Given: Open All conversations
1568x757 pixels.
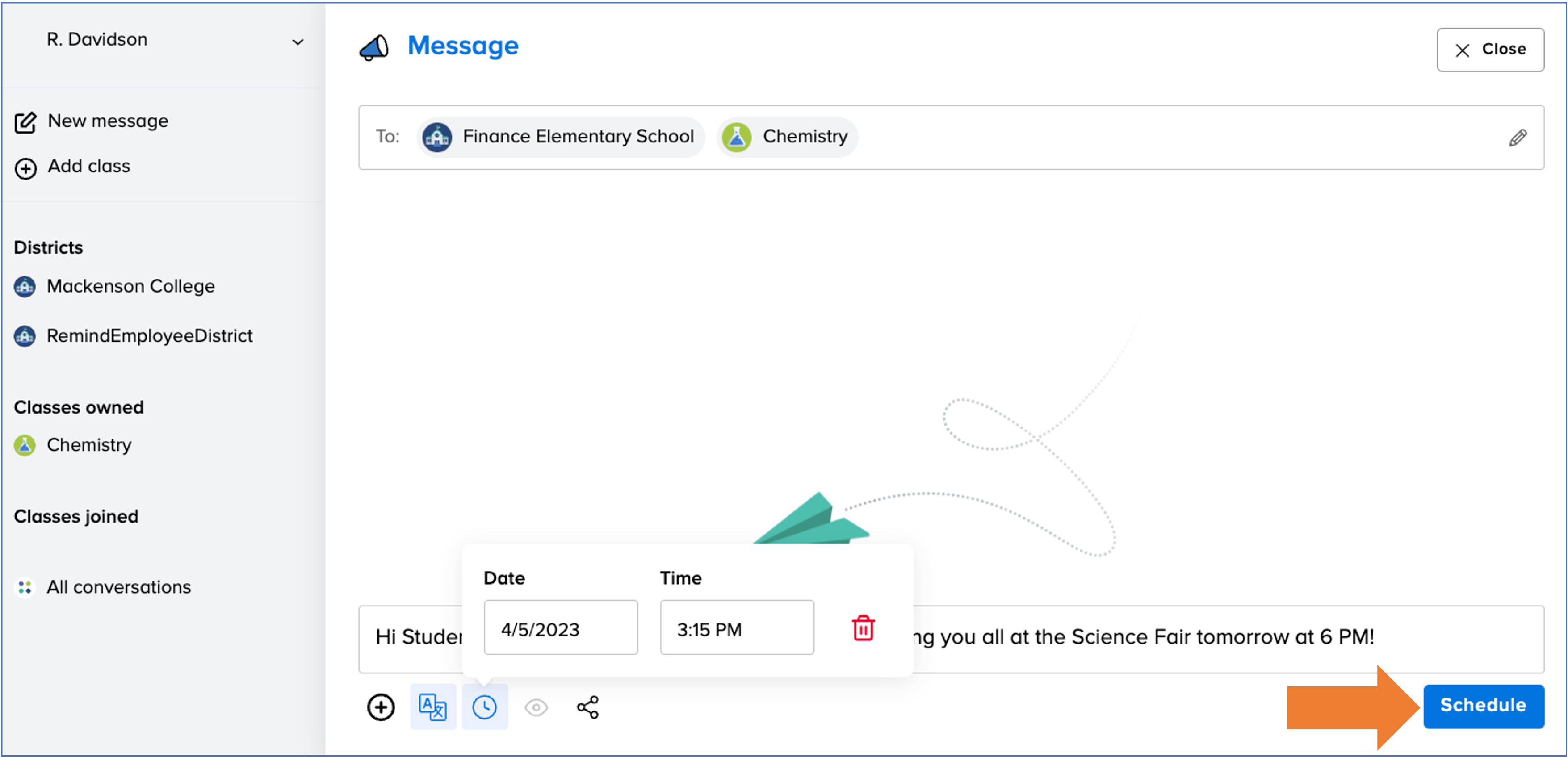Looking at the screenshot, I should pos(119,586).
